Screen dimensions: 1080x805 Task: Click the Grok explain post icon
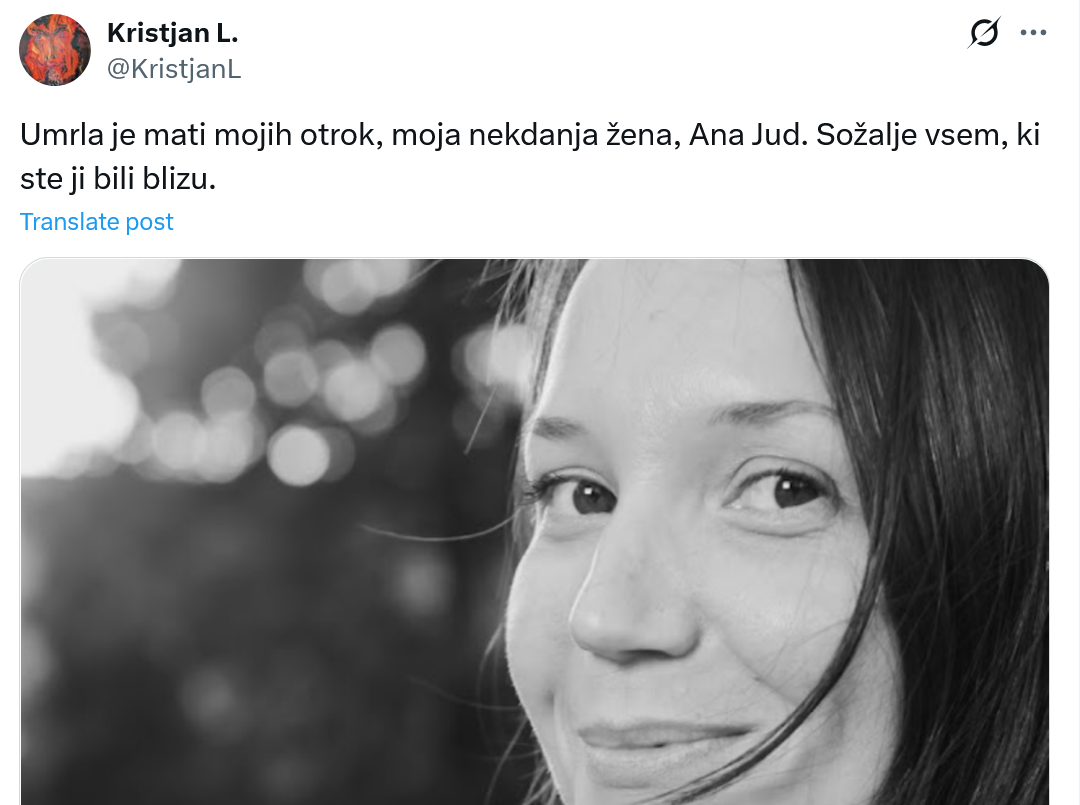984,32
